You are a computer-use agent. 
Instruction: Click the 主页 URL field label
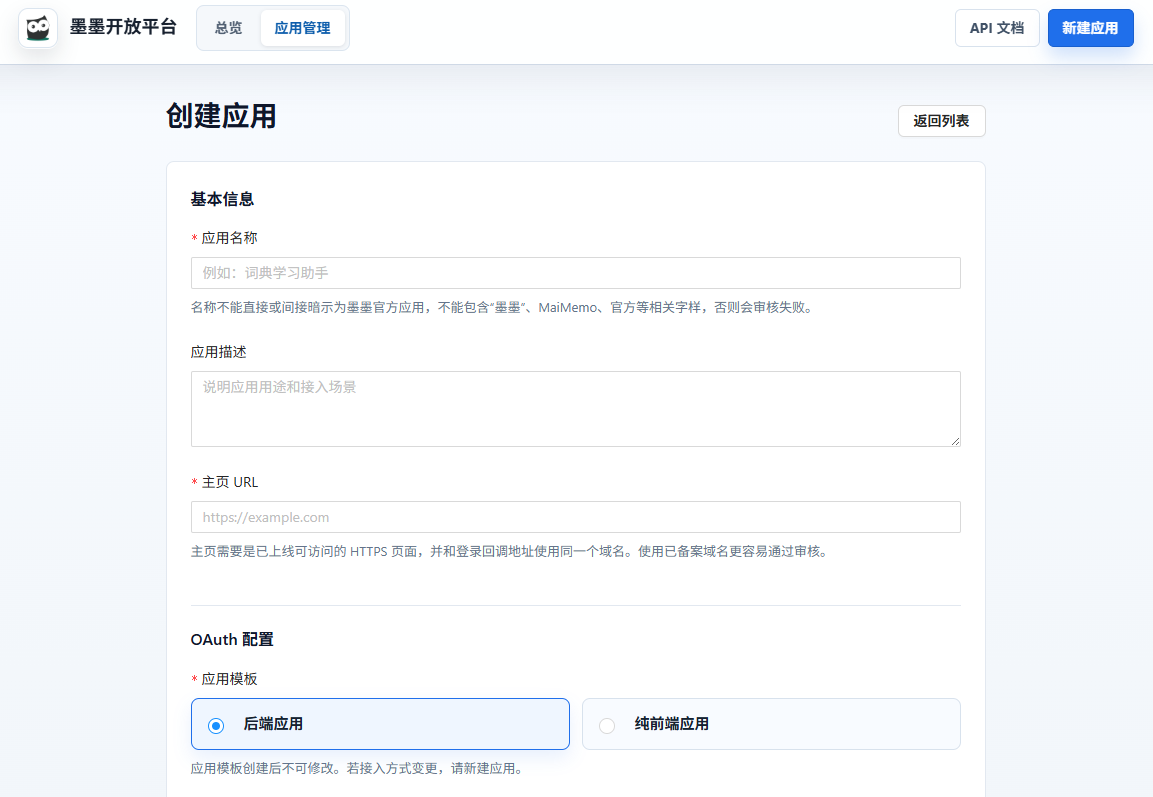point(230,482)
